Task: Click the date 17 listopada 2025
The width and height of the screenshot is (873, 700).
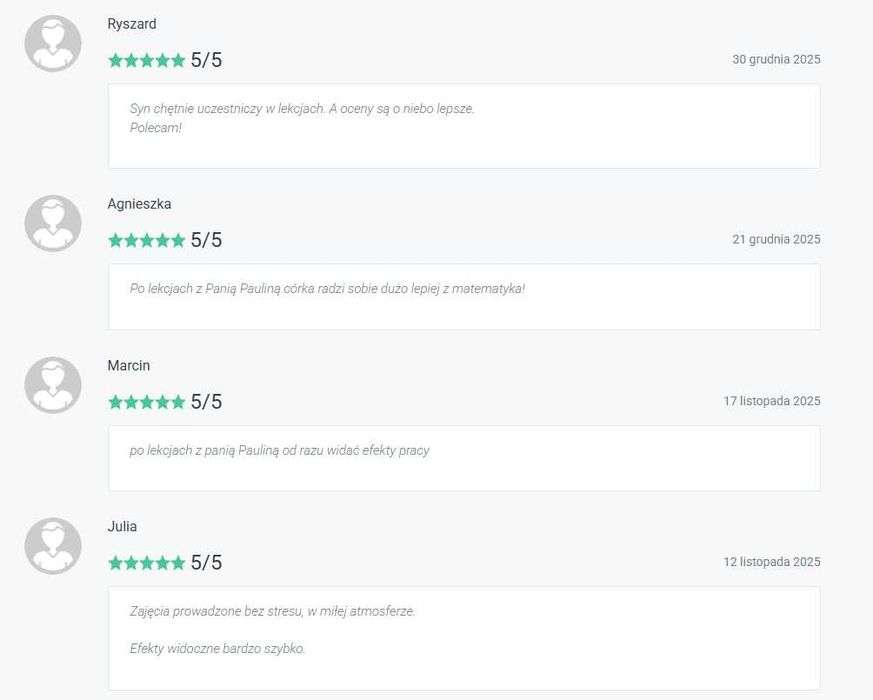Action: [x=772, y=402]
